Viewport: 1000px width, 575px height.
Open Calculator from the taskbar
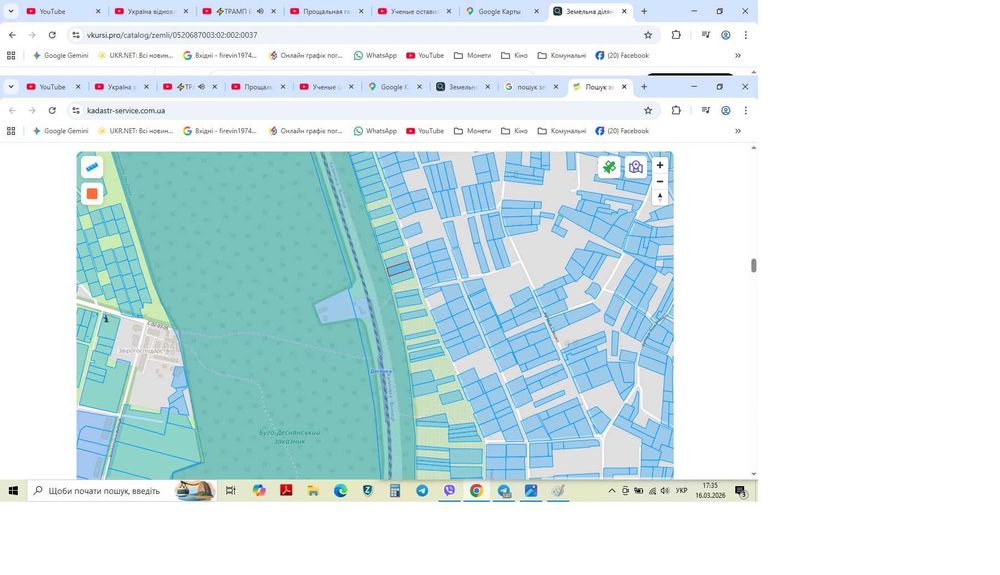(x=395, y=491)
